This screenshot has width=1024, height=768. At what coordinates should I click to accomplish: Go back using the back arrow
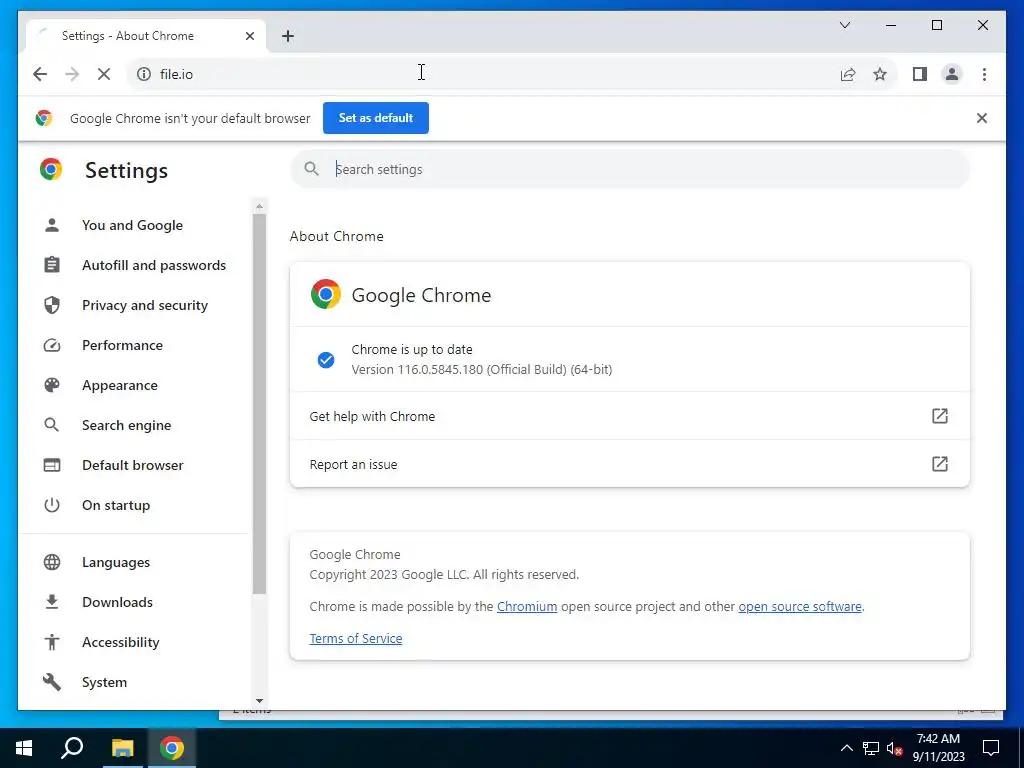pos(40,74)
